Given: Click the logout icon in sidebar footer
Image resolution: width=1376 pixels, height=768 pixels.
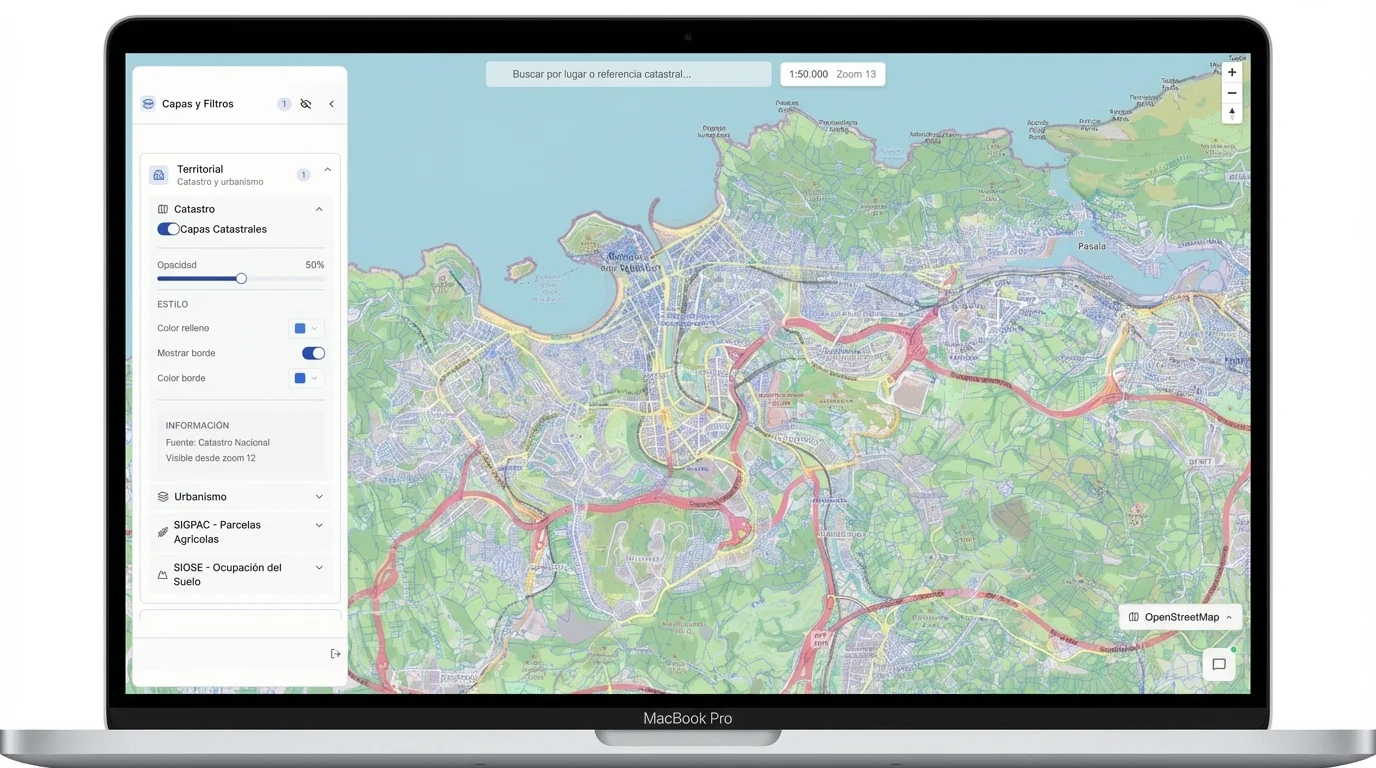Looking at the screenshot, I should (335, 654).
